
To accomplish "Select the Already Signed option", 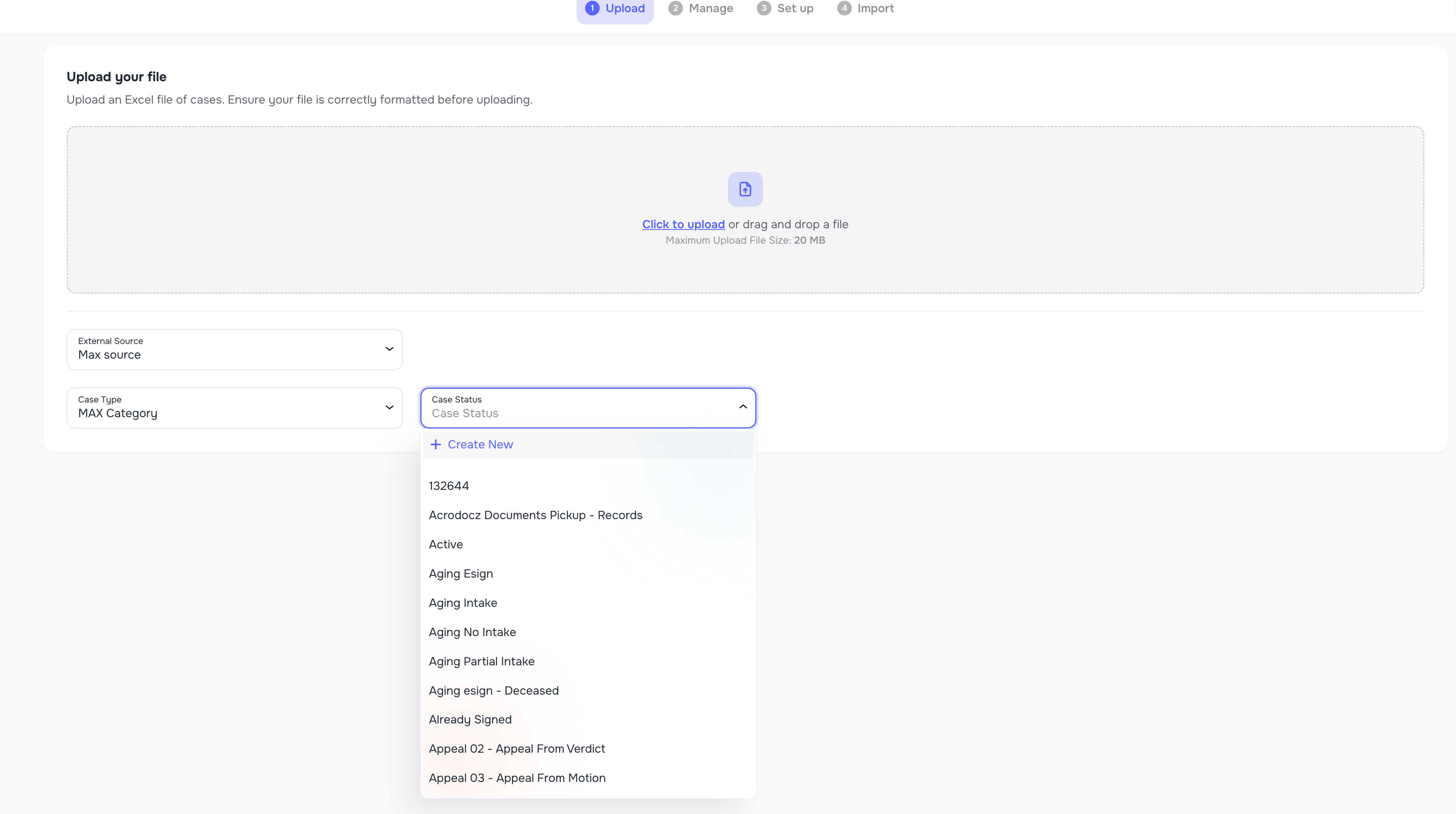I will (x=470, y=719).
